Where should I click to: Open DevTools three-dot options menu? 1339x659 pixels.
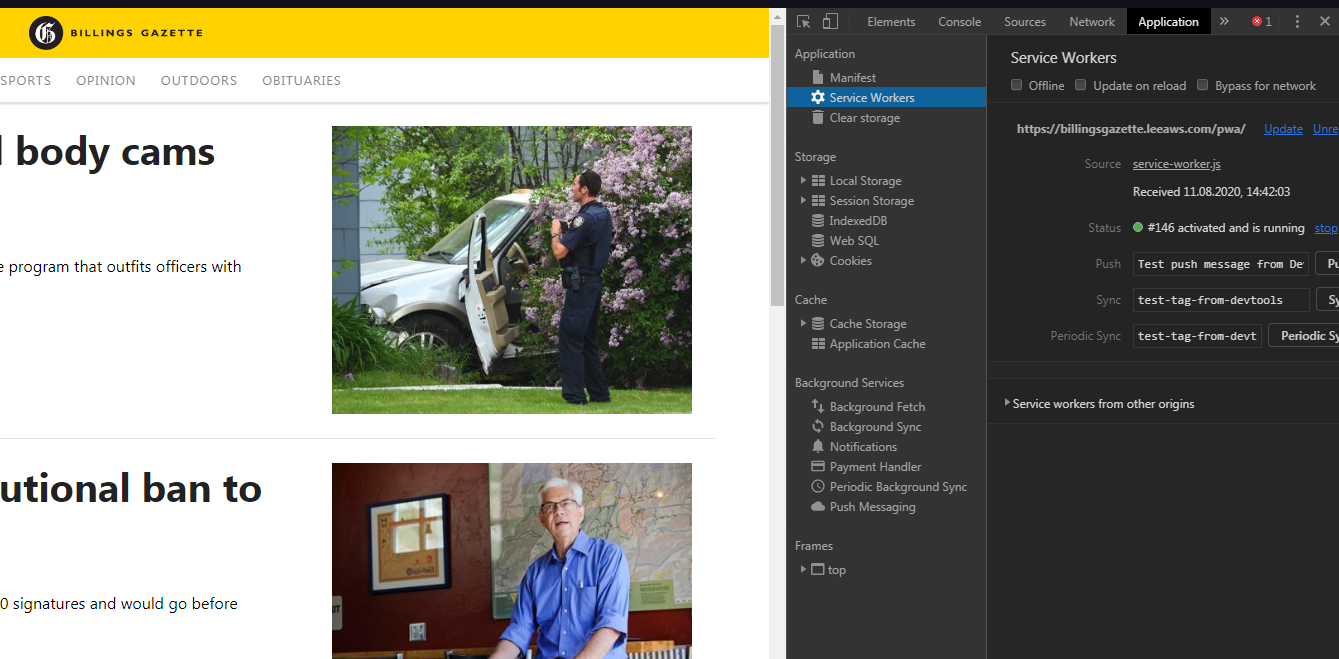1297,21
